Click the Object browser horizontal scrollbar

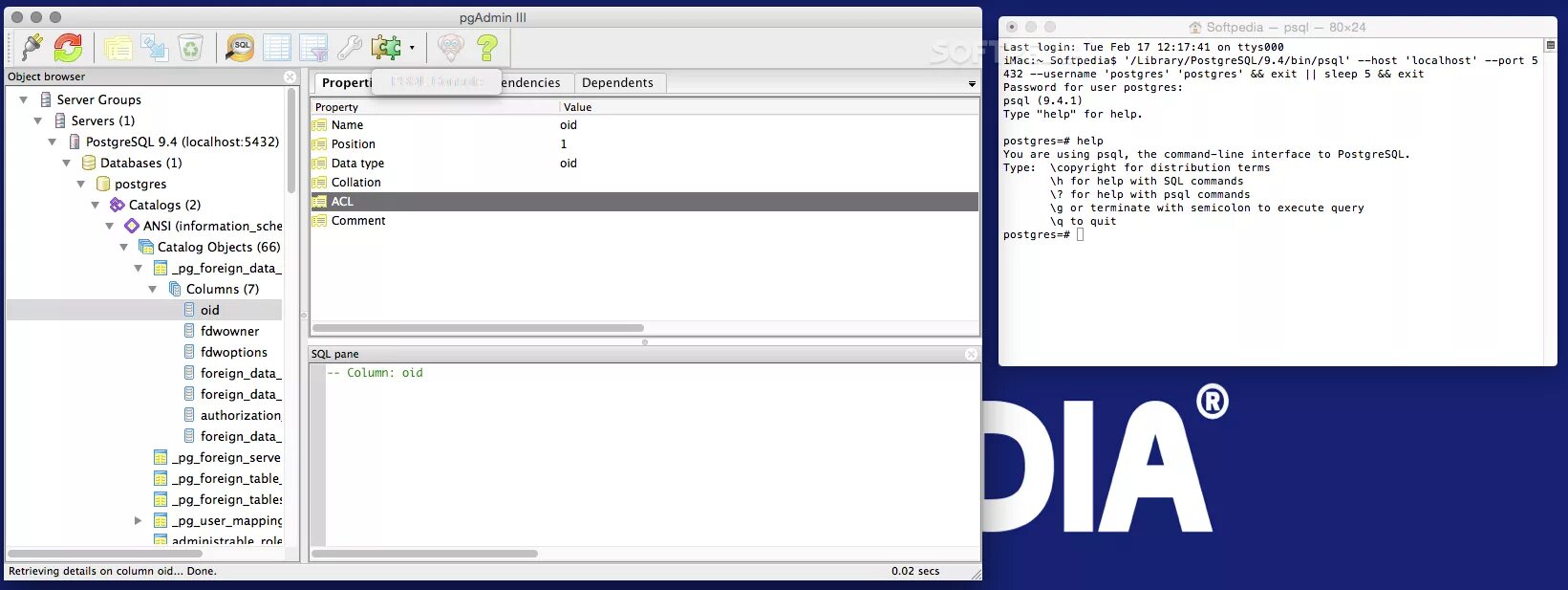click(x=105, y=554)
